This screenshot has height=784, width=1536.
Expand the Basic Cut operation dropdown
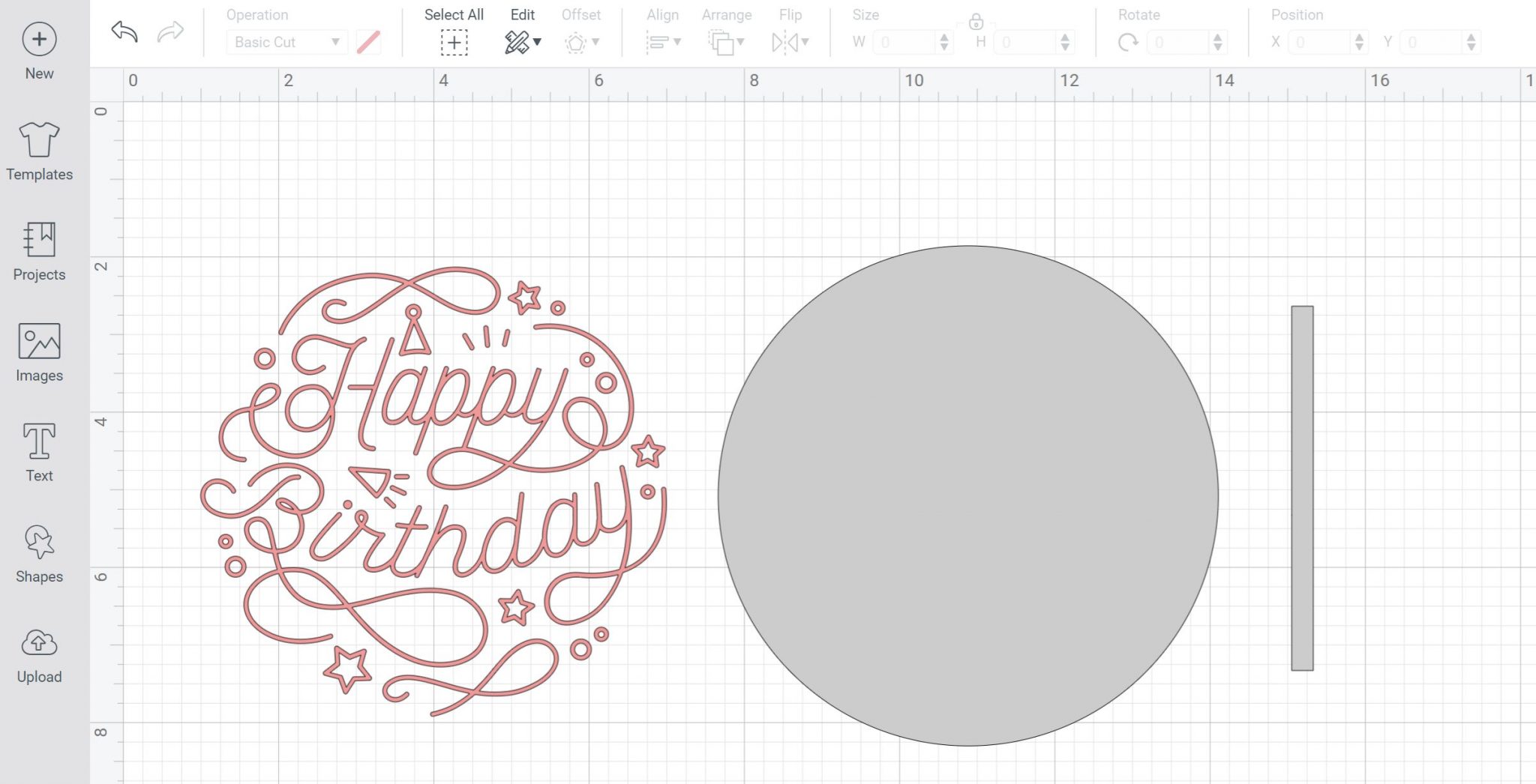287,42
